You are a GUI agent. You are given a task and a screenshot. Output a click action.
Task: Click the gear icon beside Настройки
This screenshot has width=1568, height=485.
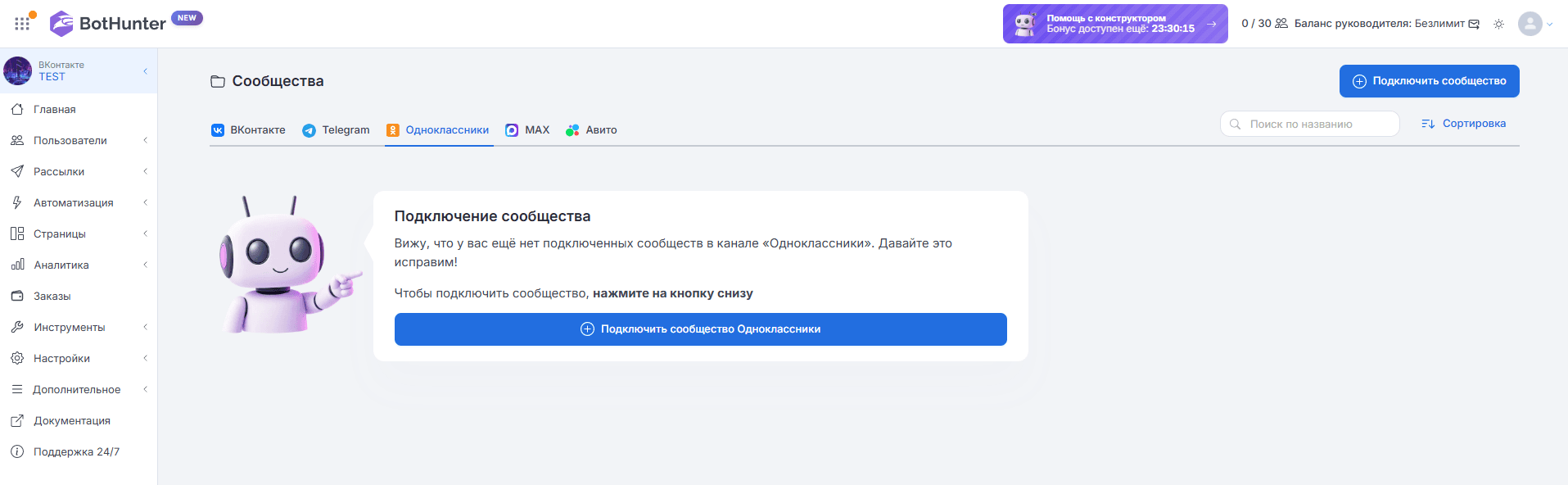pyautogui.click(x=17, y=358)
